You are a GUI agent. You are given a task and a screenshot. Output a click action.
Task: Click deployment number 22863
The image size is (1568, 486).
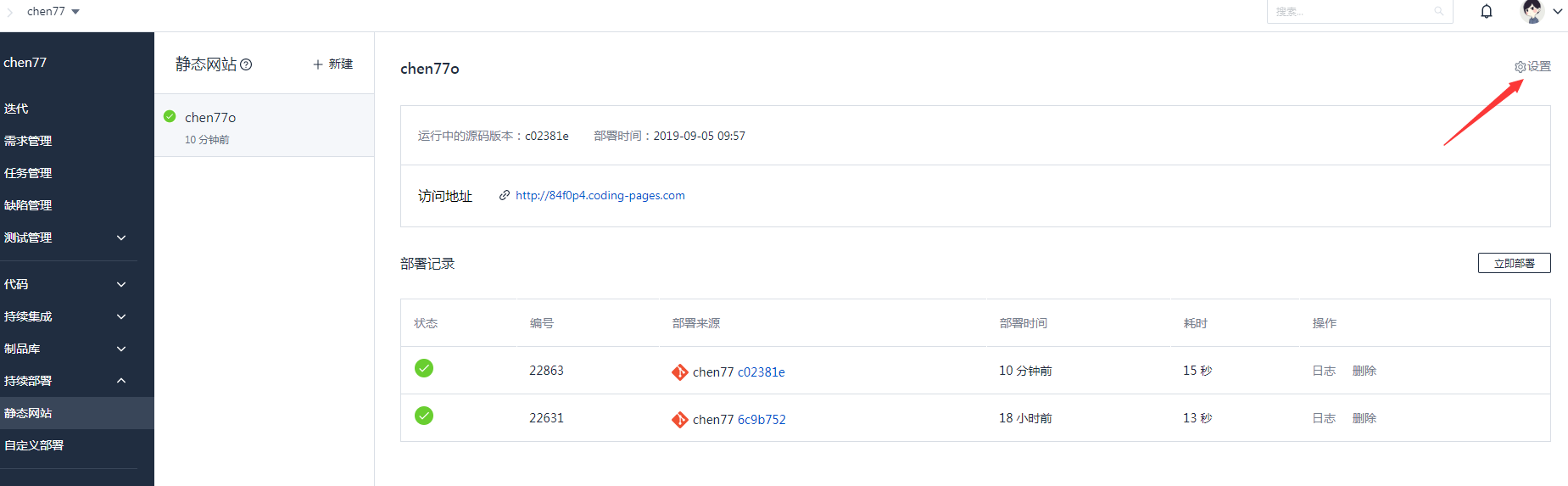click(546, 371)
